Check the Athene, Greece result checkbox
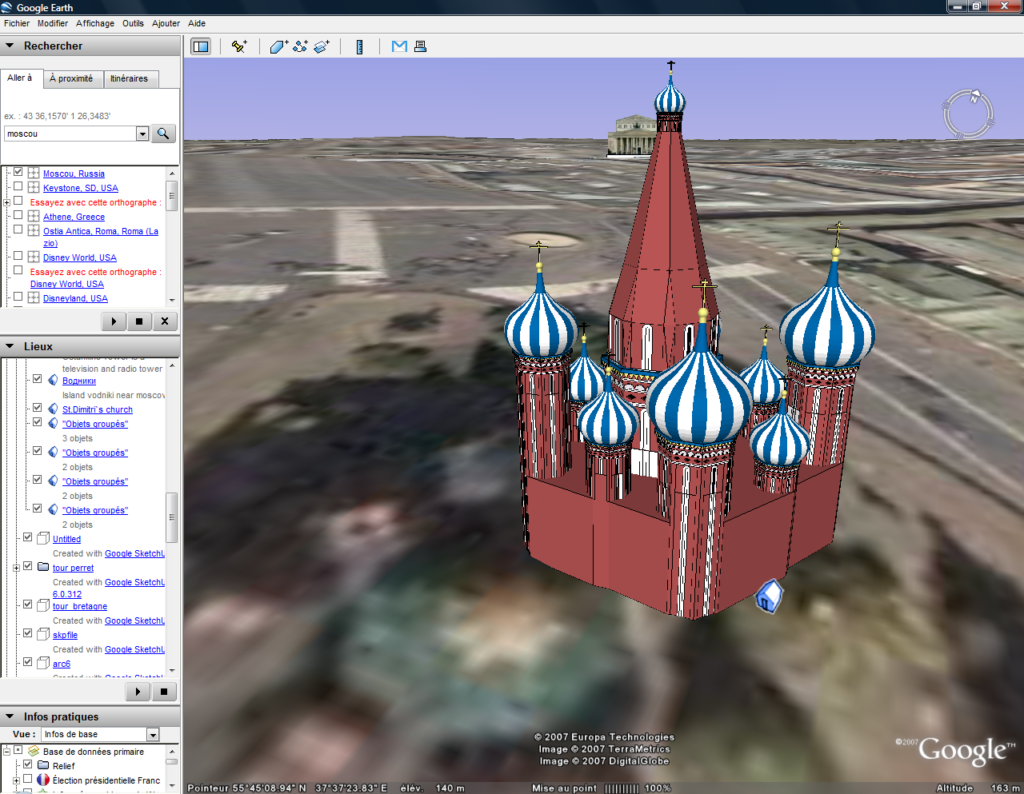Viewport: 1024px width, 794px height. pos(18,215)
